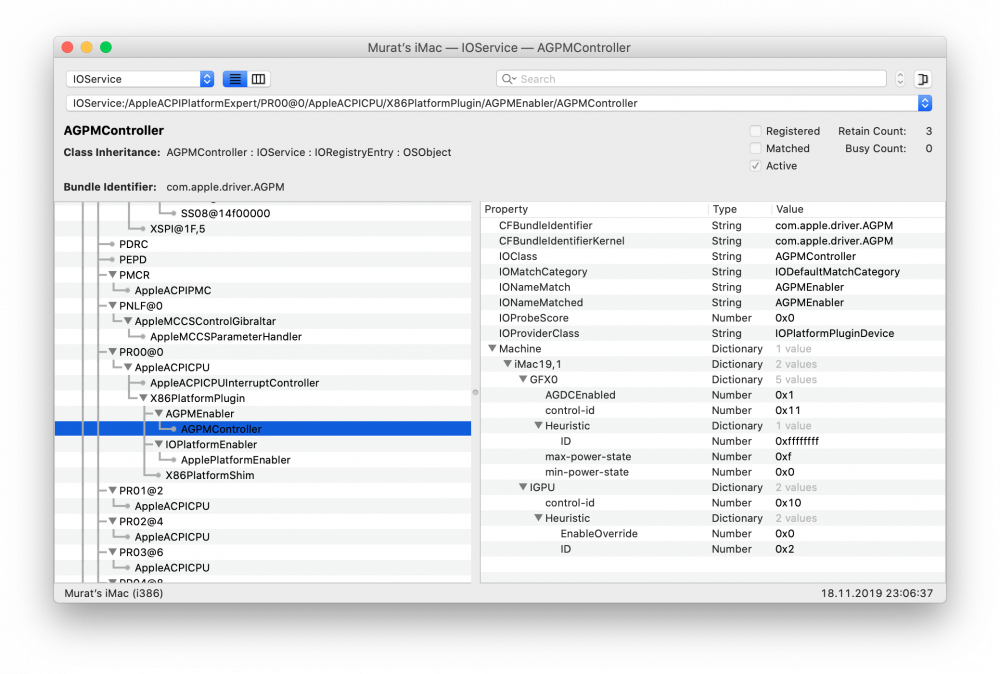Select the min-power-state property row
The height and width of the screenshot is (674, 1000).
coord(712,472)
